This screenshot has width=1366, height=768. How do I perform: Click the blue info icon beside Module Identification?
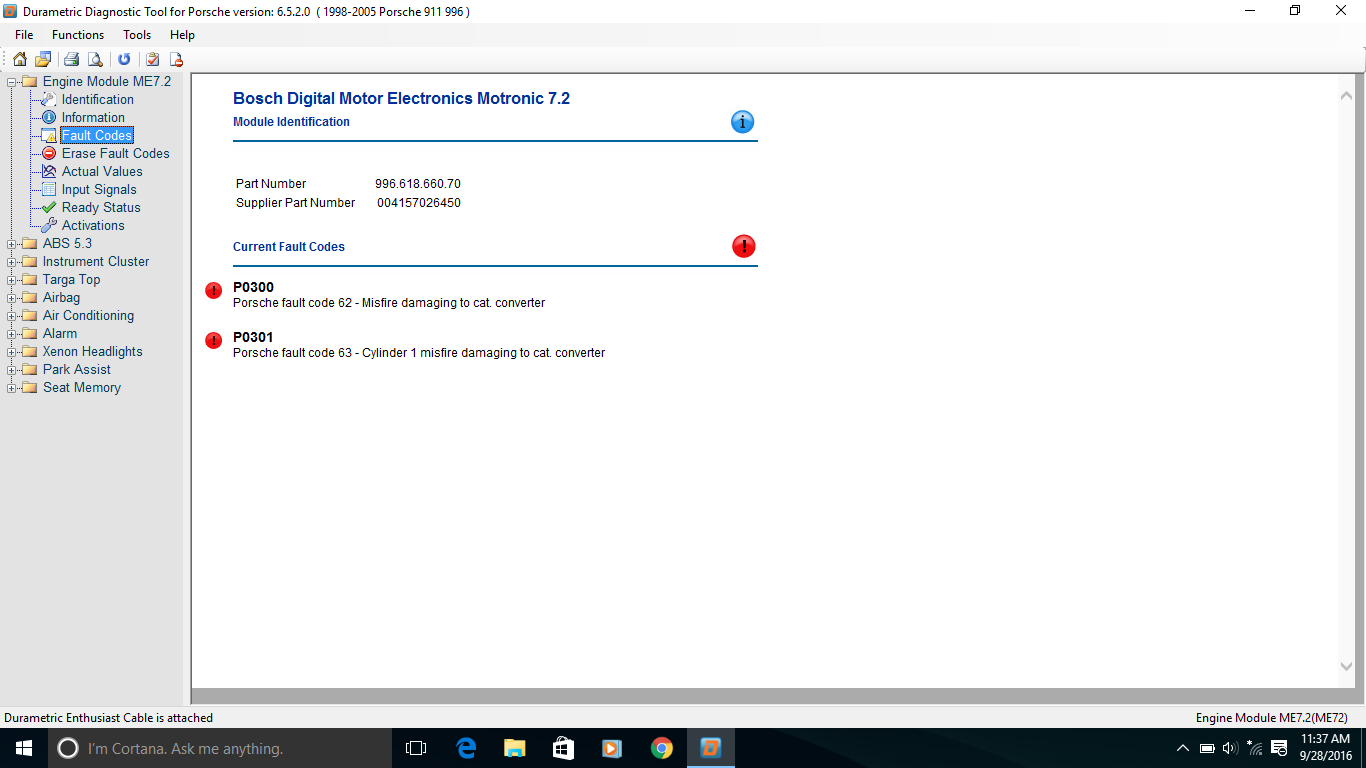(742, 122)
